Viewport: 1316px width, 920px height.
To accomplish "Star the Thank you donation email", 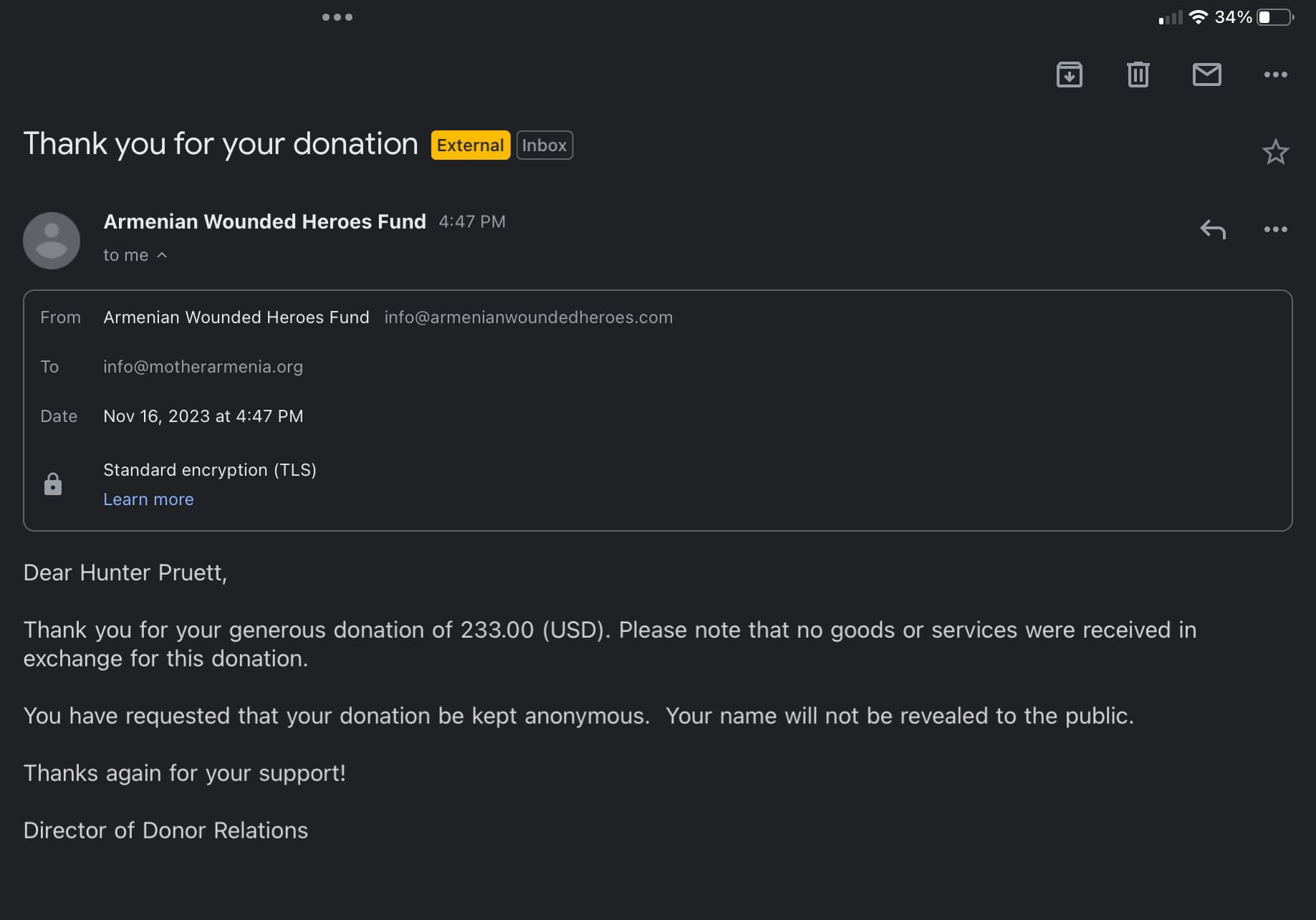I will pyautogui.click(x=1275, y=152).
